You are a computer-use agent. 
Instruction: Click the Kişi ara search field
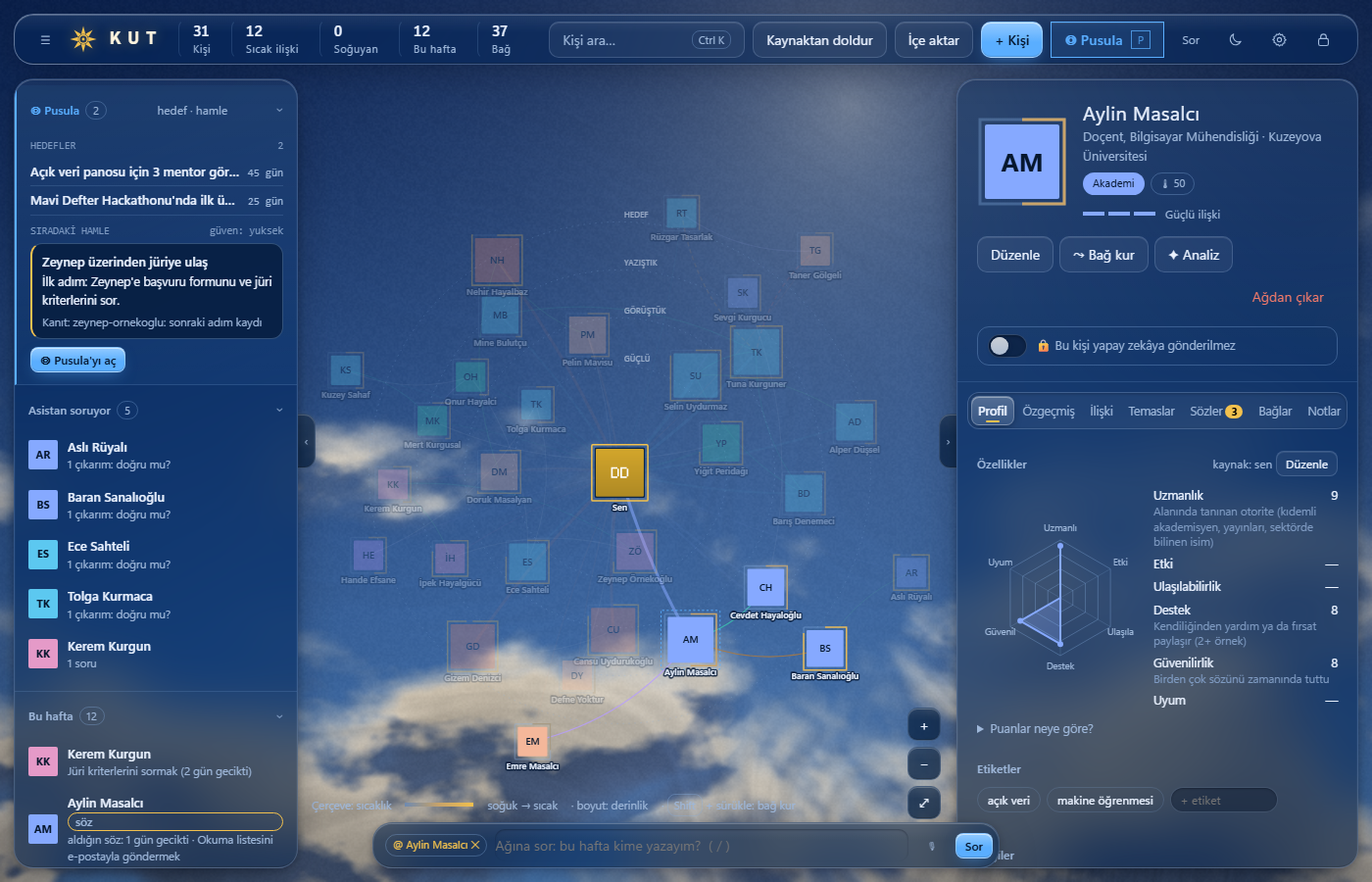647,40
